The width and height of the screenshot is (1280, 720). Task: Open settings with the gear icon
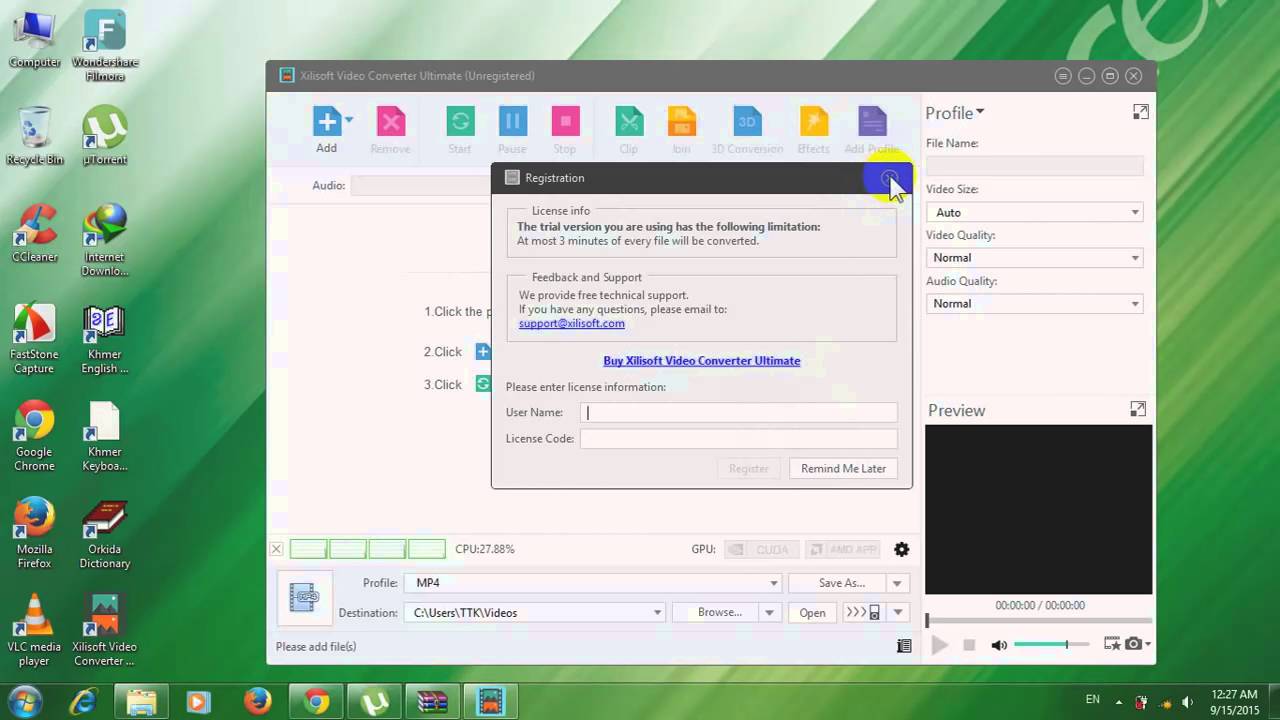902,549
